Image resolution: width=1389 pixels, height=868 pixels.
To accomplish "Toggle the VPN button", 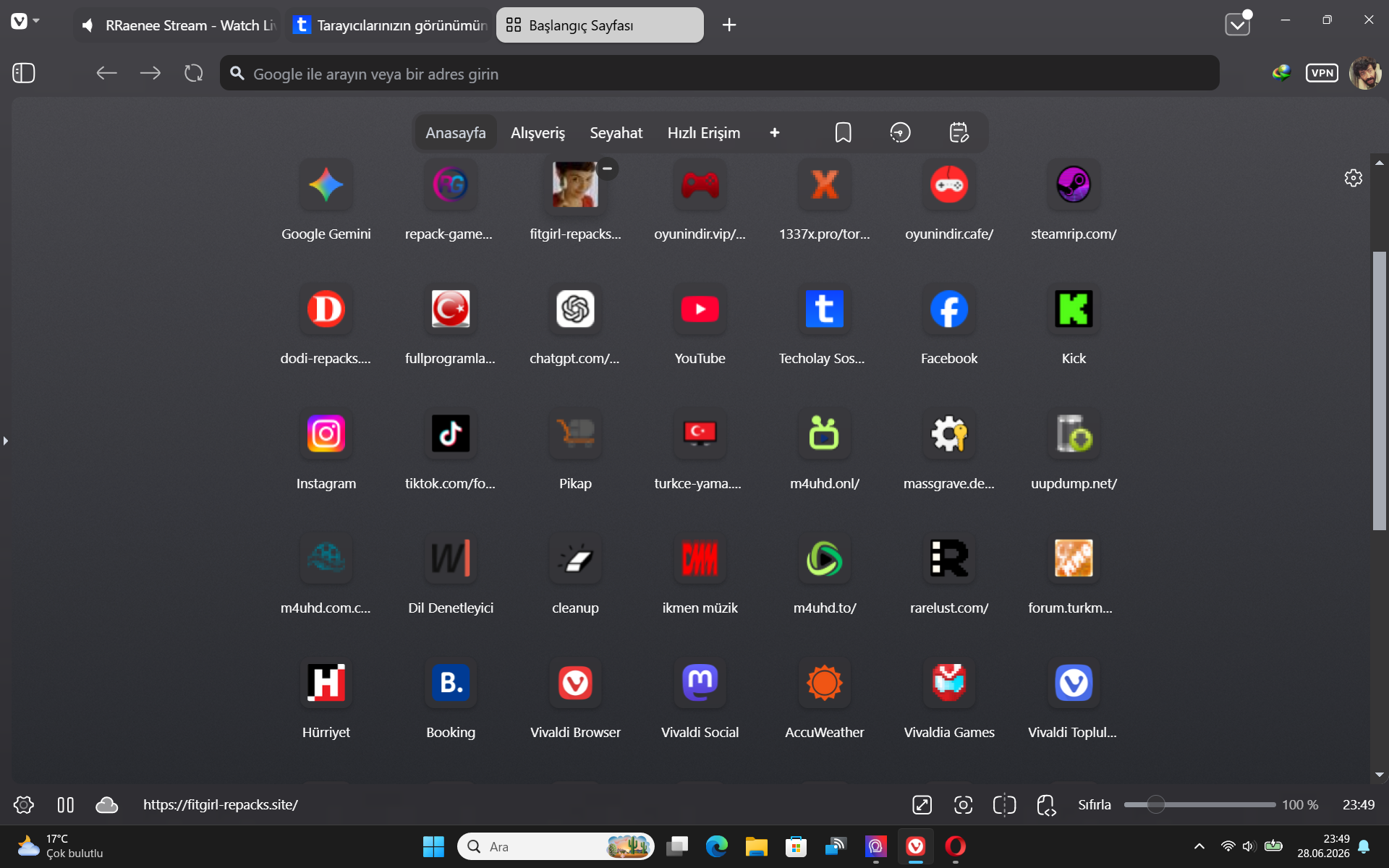I will point(1322,73).
